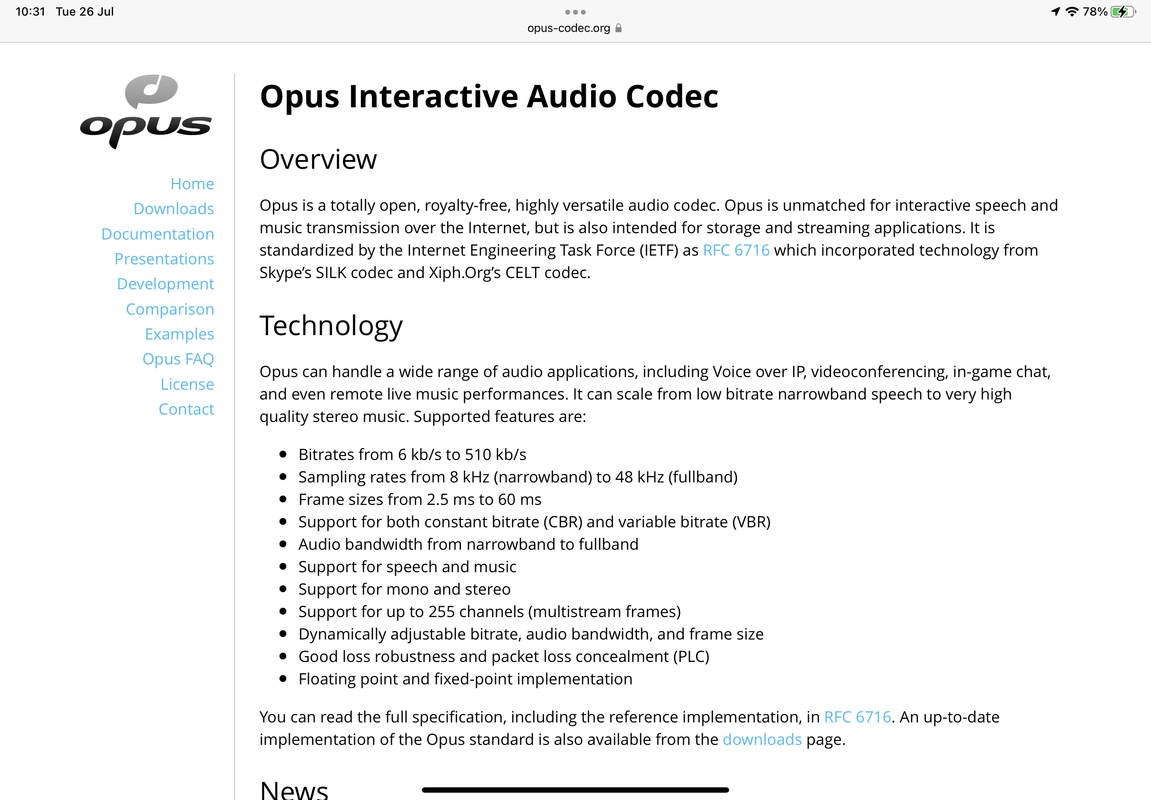Click 'Audio bandwidth from narrowband to fullband'
The height and width of the screenshot is (800, 1151).
tap(468, 544)
